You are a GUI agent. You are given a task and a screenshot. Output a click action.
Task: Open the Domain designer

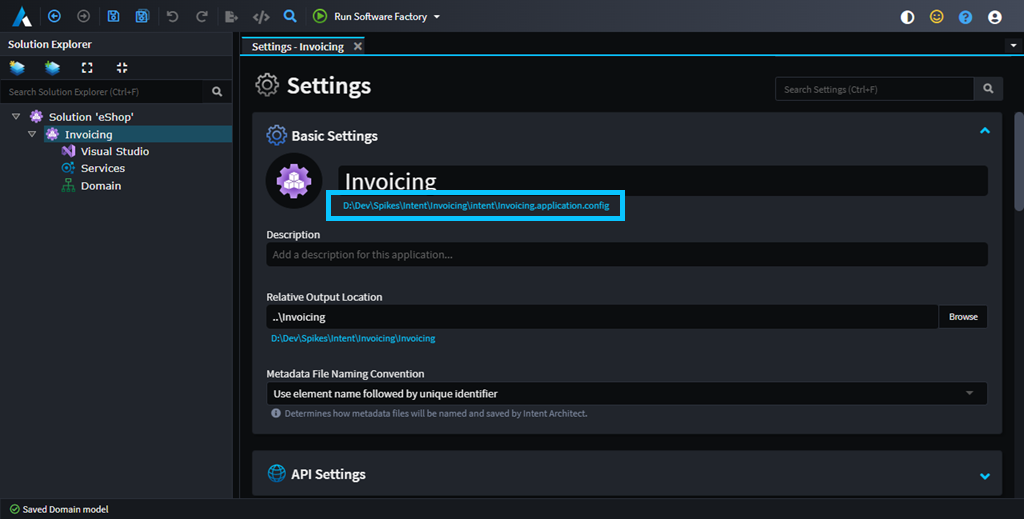pos(101,186)
